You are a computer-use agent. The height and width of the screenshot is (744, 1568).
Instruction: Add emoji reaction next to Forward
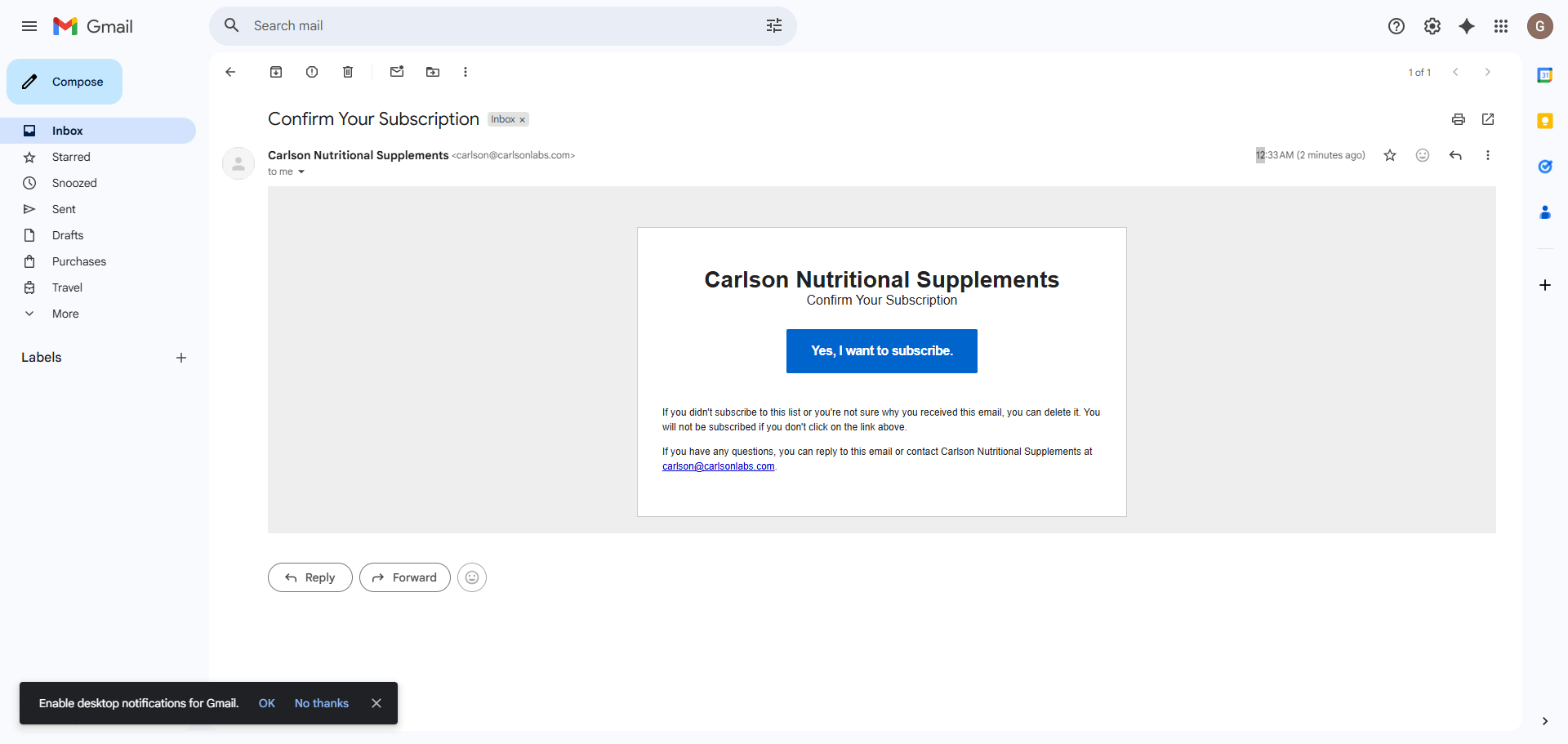point(472,577)
